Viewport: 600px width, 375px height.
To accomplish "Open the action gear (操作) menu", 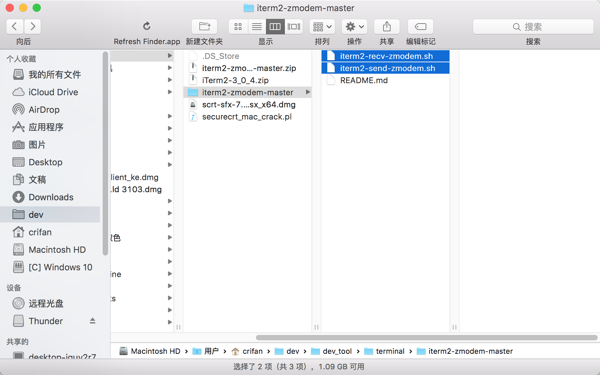I will [354, 26].
